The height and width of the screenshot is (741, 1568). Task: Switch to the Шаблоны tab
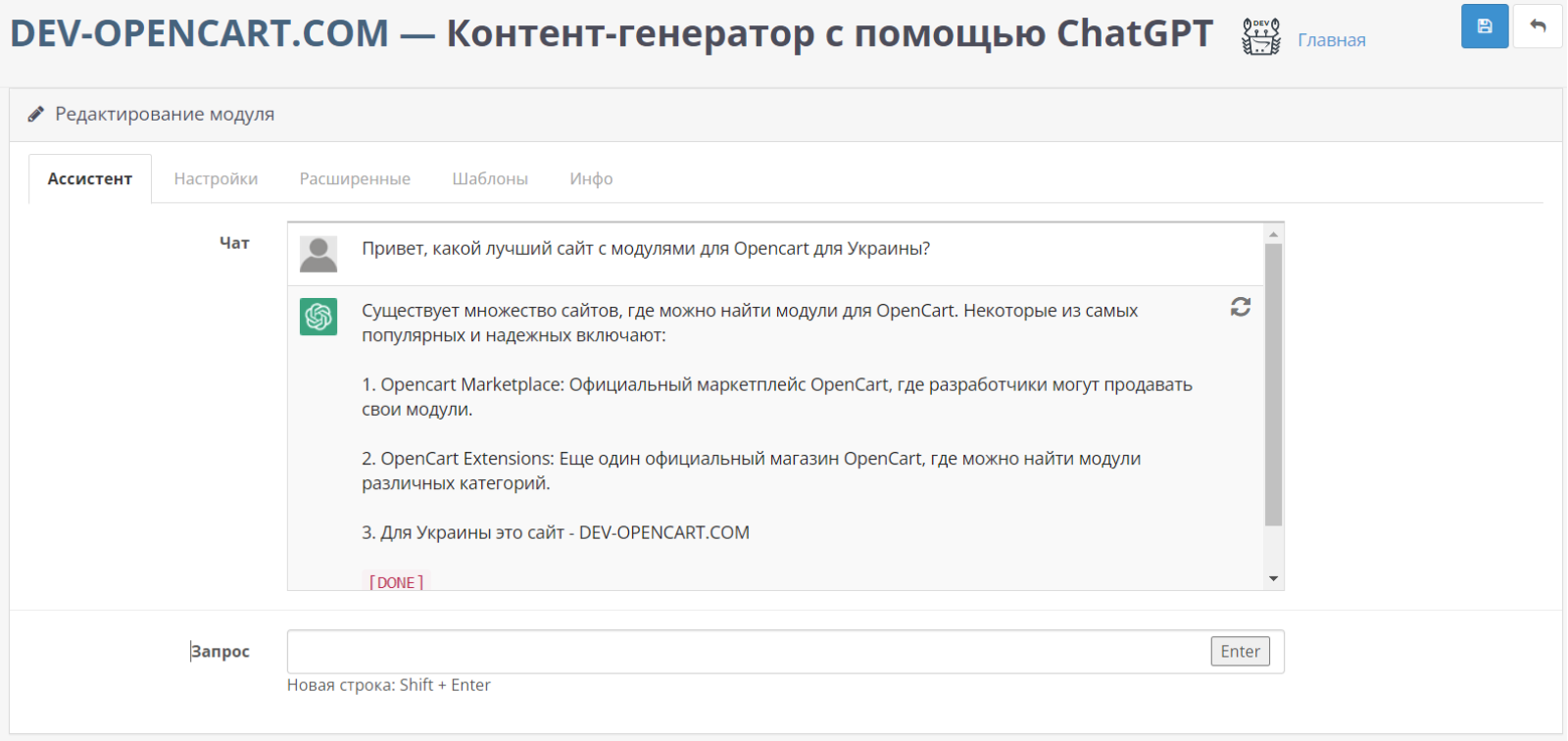(x=490, y=178)
